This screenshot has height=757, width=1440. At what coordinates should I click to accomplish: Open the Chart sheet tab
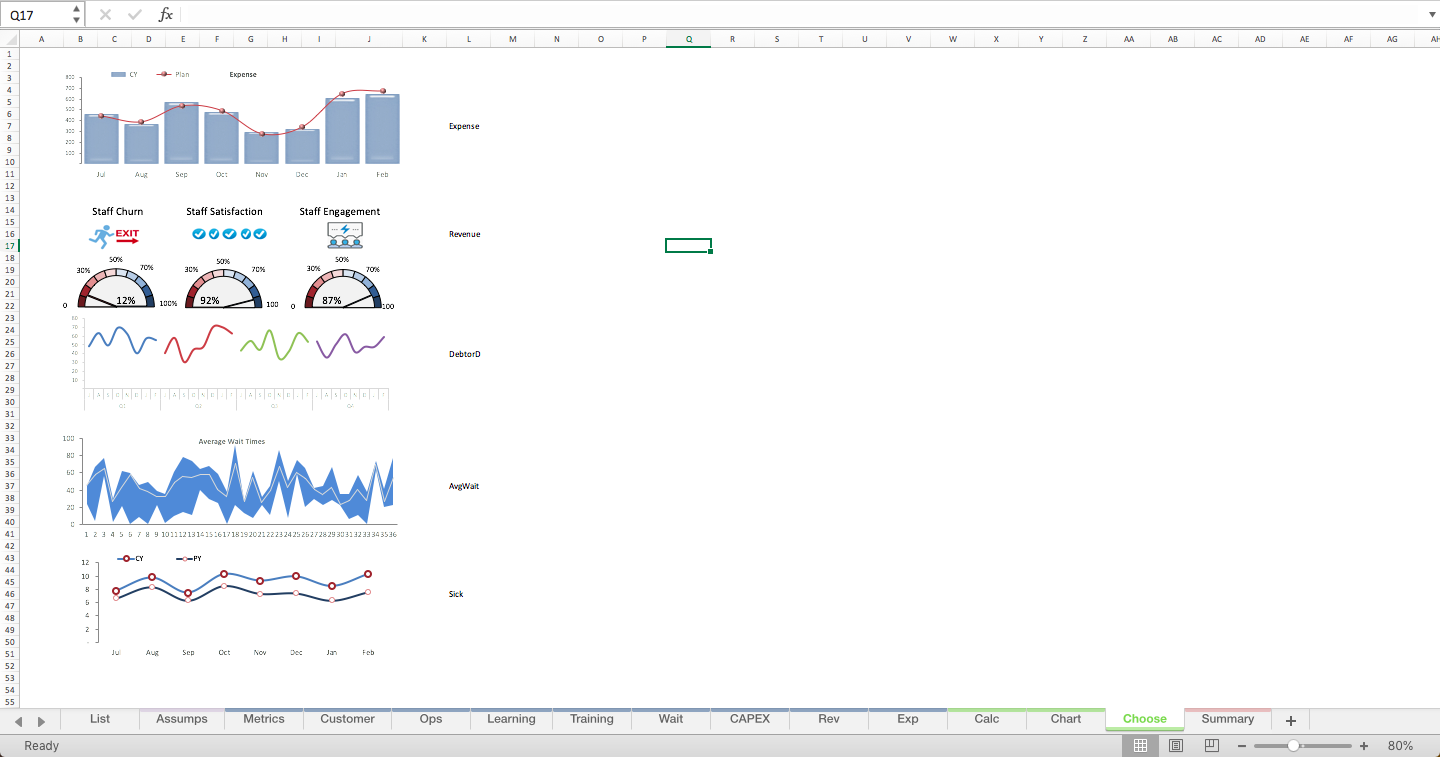[x=1066, y=719]
